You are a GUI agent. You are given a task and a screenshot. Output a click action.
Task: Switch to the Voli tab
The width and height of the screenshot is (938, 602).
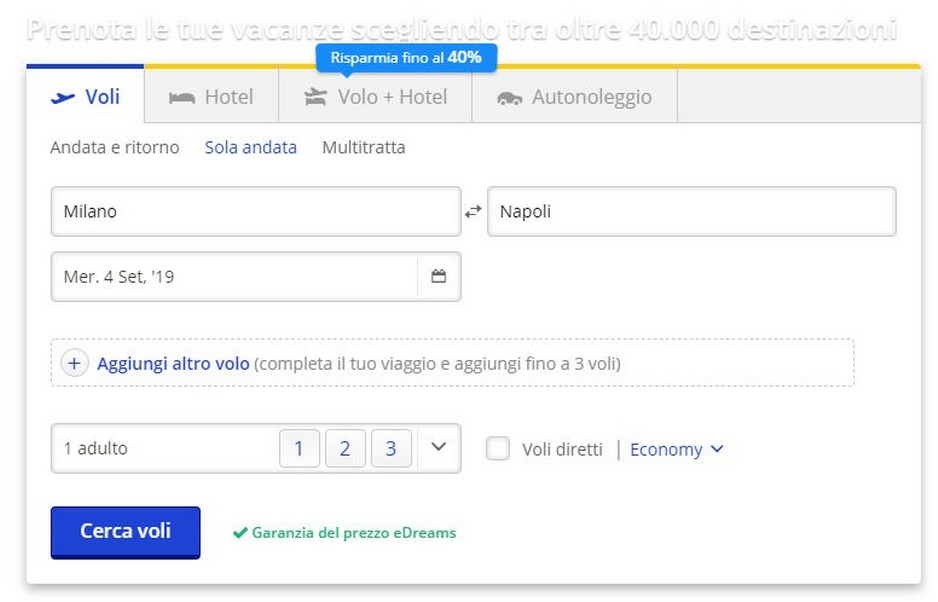point(85,96)
